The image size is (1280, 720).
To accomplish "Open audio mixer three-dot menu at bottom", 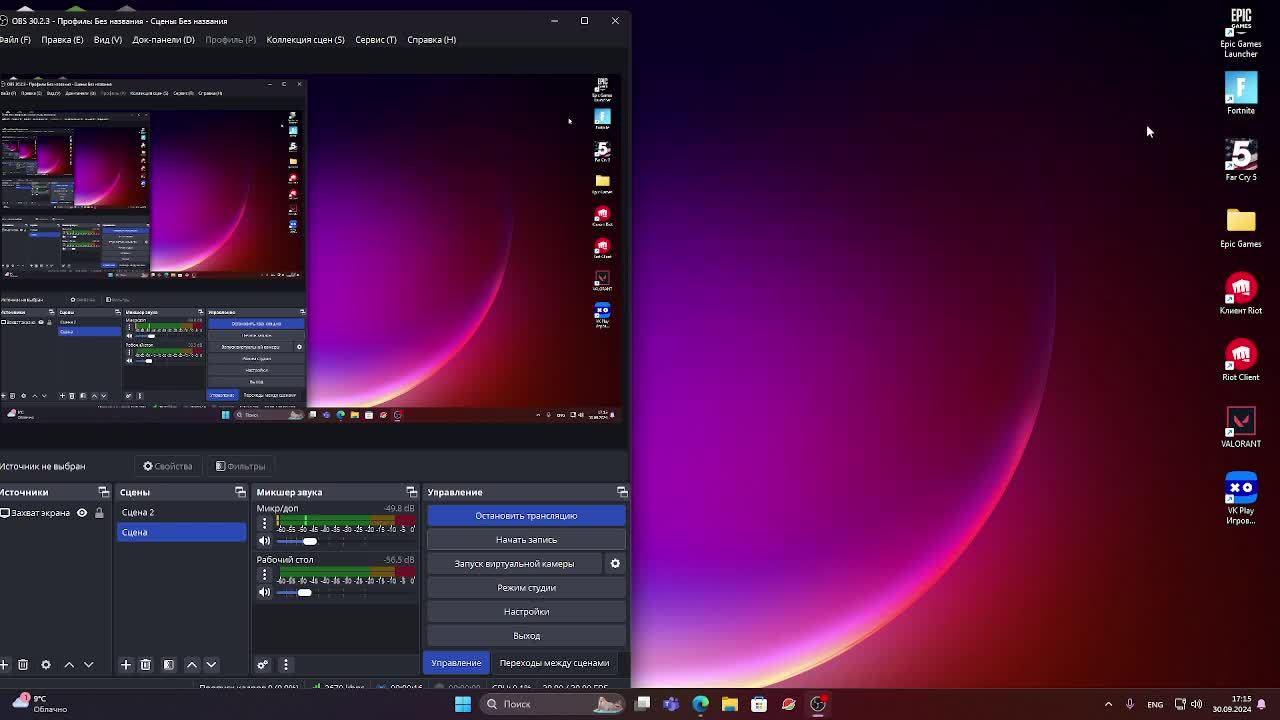I will click(286, 665).
